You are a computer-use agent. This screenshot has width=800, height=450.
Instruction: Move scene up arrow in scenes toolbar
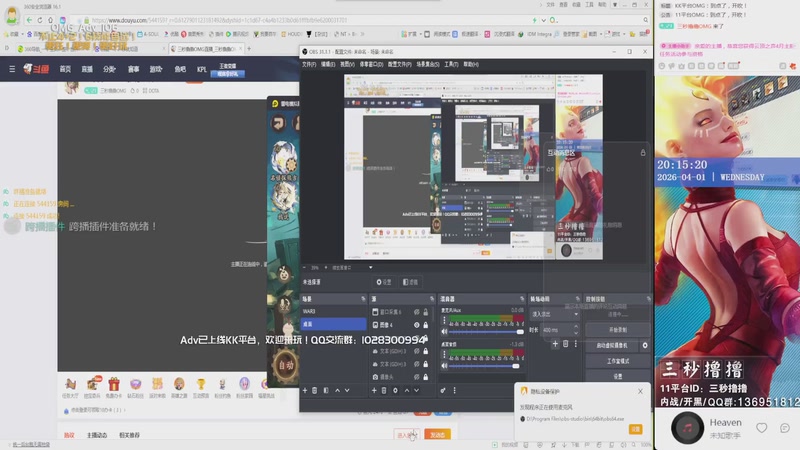[337, 390]
